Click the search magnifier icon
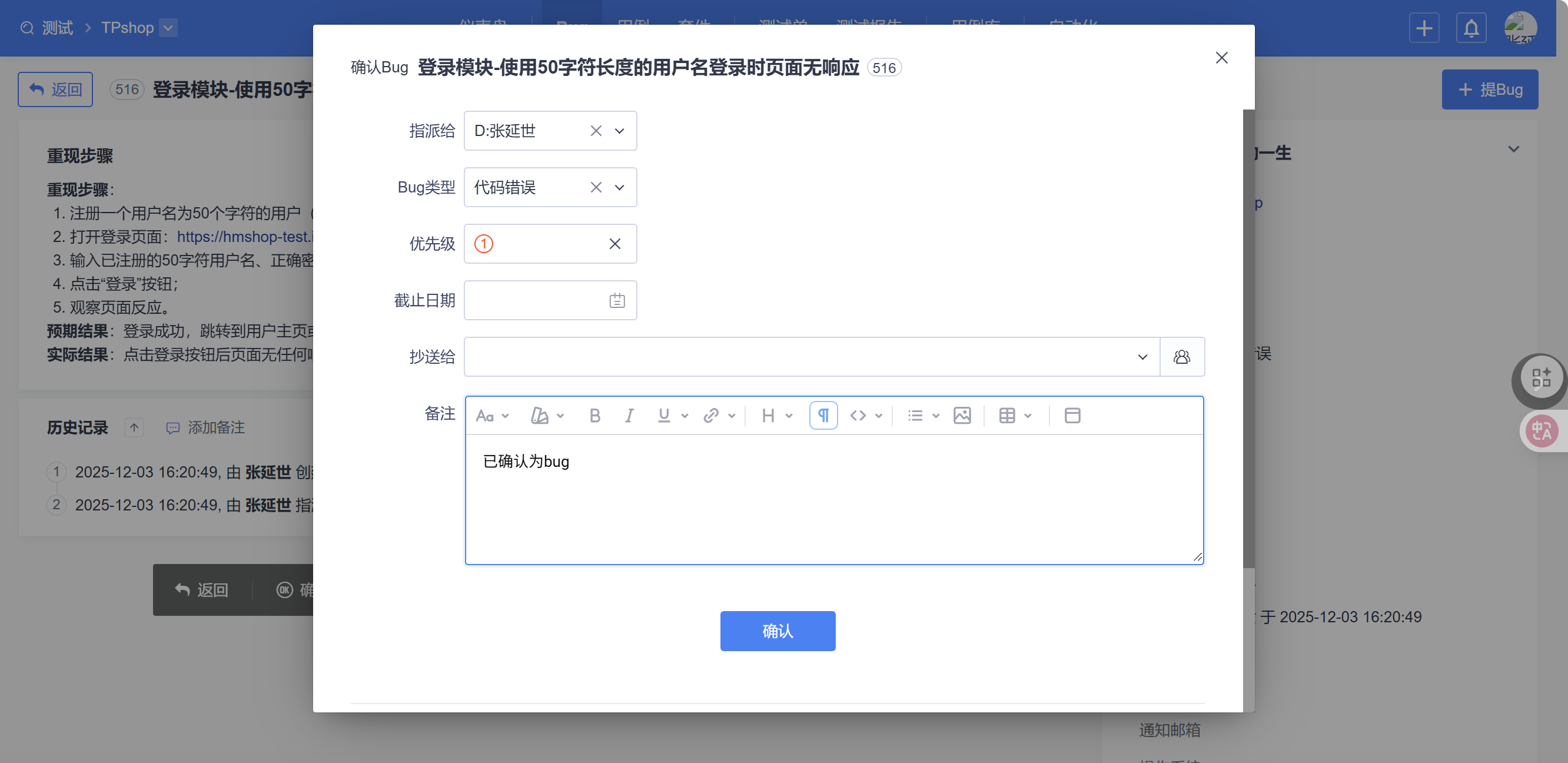Viewport: 1568px width, 763px height. [27, 28]
